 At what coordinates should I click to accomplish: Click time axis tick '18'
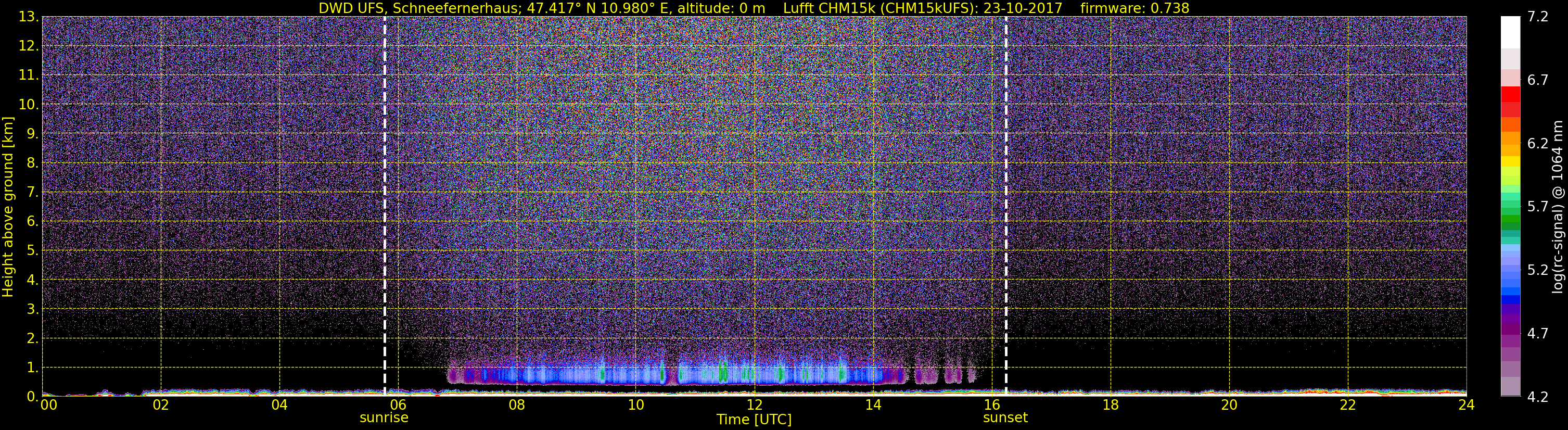pos(1110,405)
